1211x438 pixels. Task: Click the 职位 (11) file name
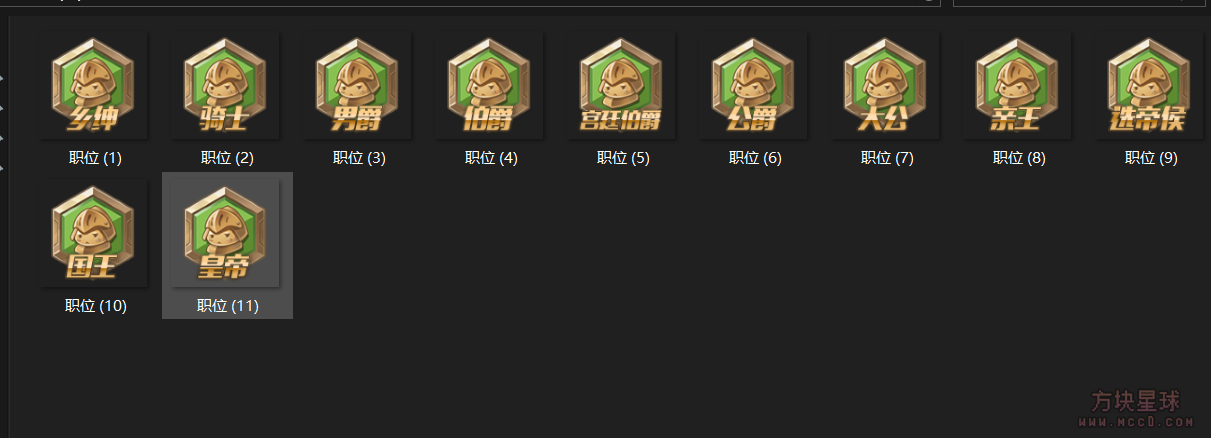pyautogui.click(x=227, y=306)
